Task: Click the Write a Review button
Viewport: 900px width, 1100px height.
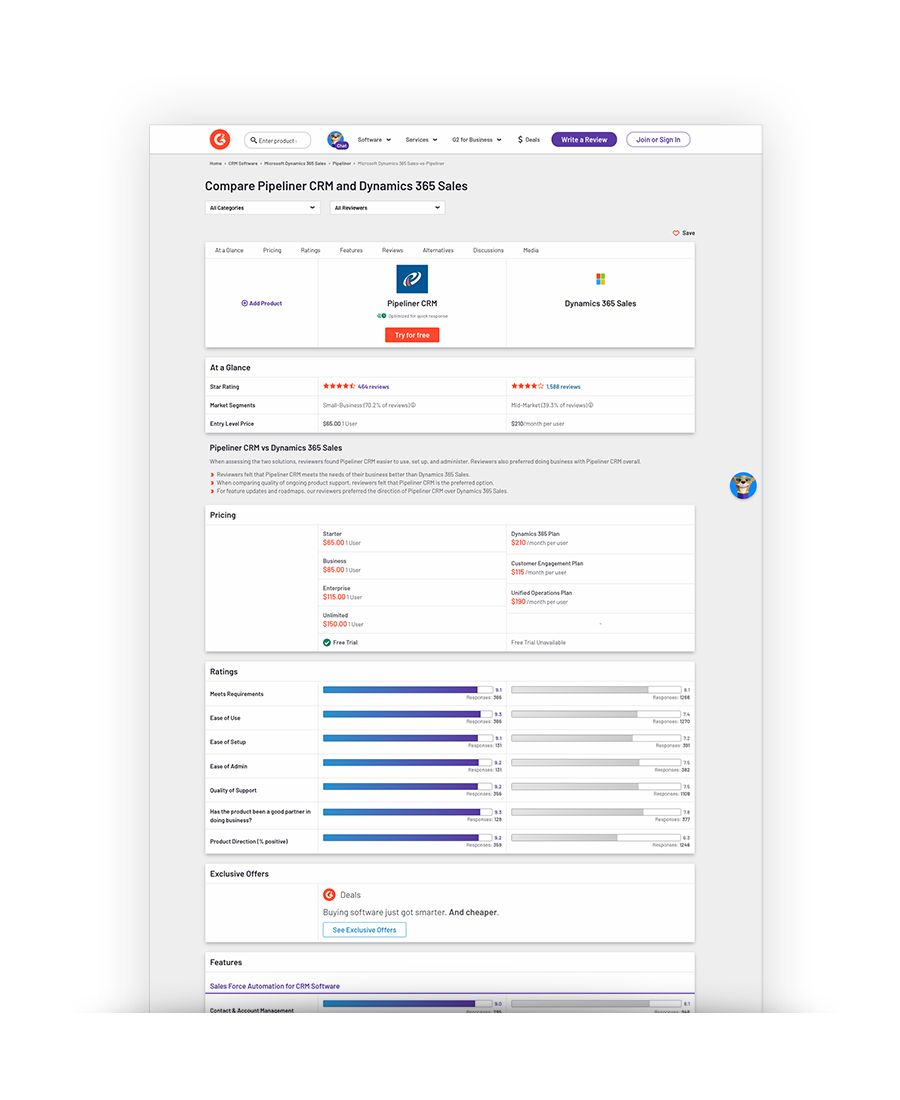Action: [x=584, y=140]
